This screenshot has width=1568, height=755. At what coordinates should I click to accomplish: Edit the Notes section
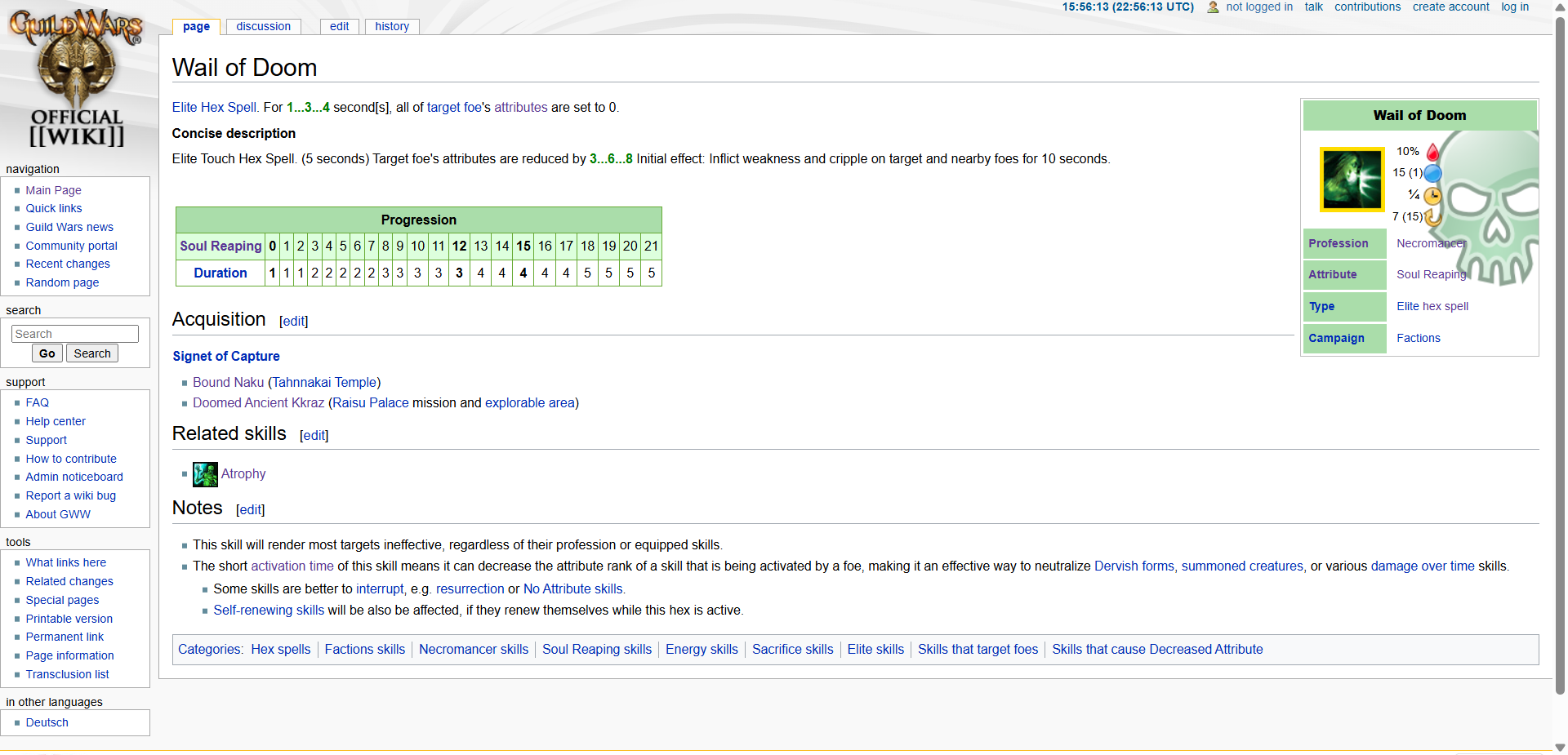tap(250, 509)
